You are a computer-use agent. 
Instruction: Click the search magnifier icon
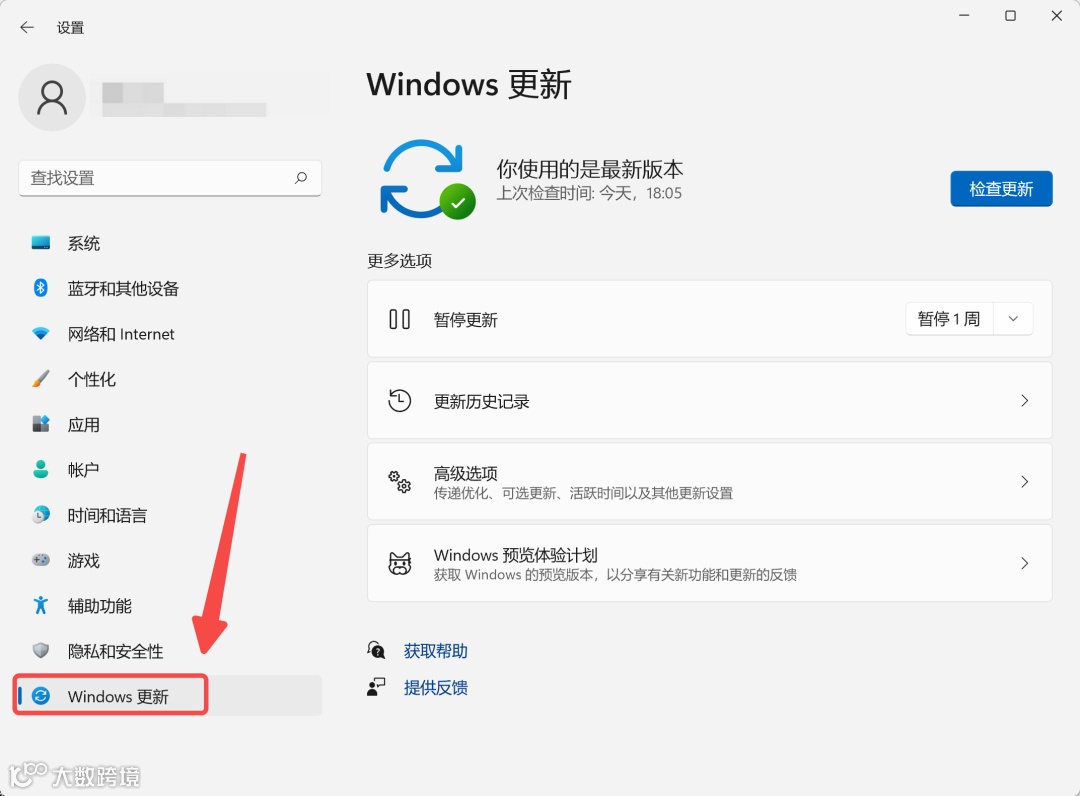click(x=301, y=178)
